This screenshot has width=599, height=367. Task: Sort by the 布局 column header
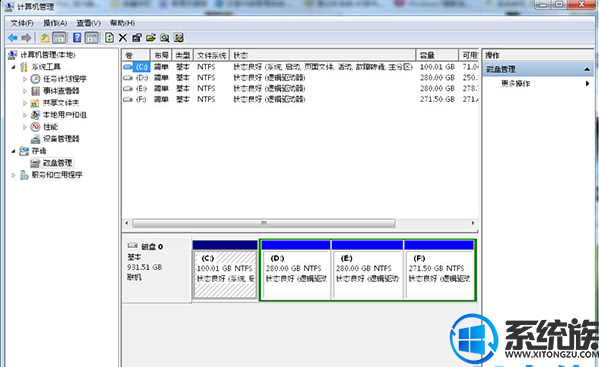161,55
